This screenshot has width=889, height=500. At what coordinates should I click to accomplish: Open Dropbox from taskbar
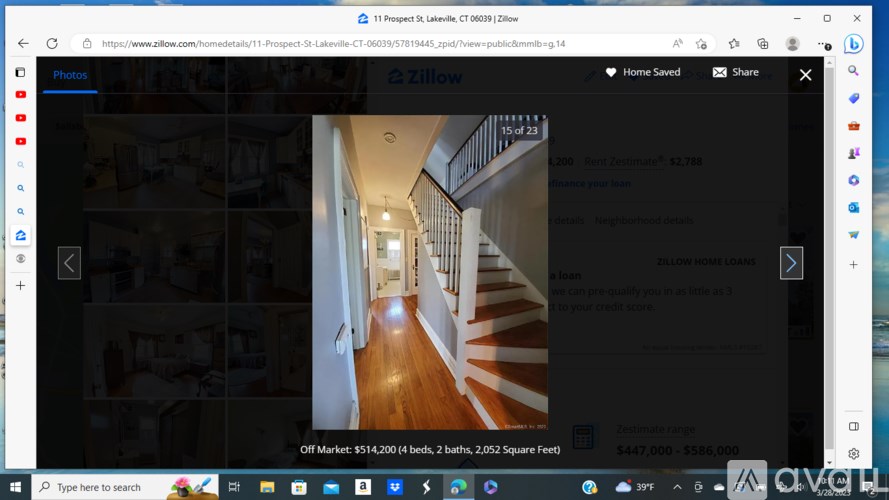[x=395, y=487]
